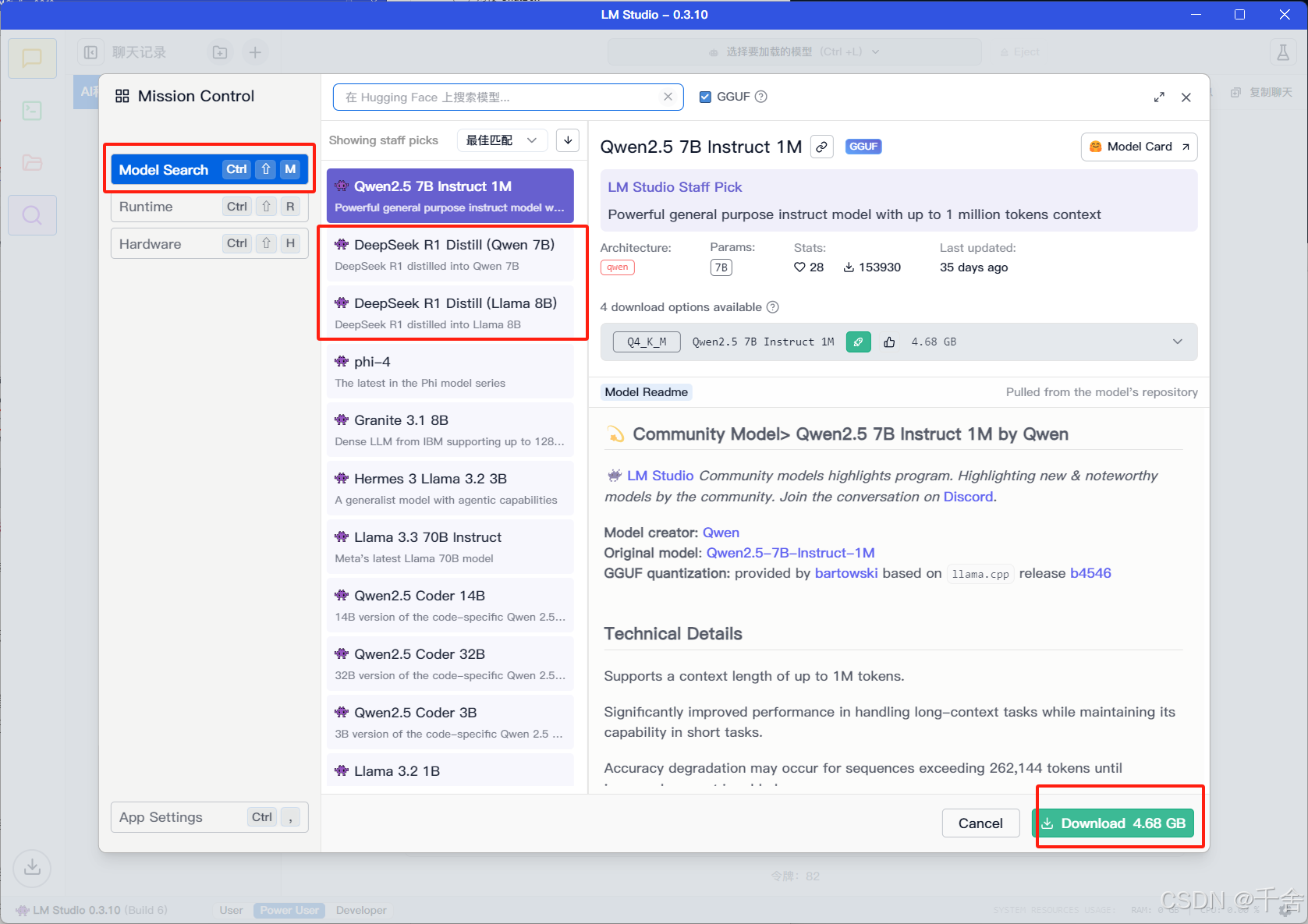Open the sort dropdown 最佳匹配
The image size is (1308, 924).
502,140
